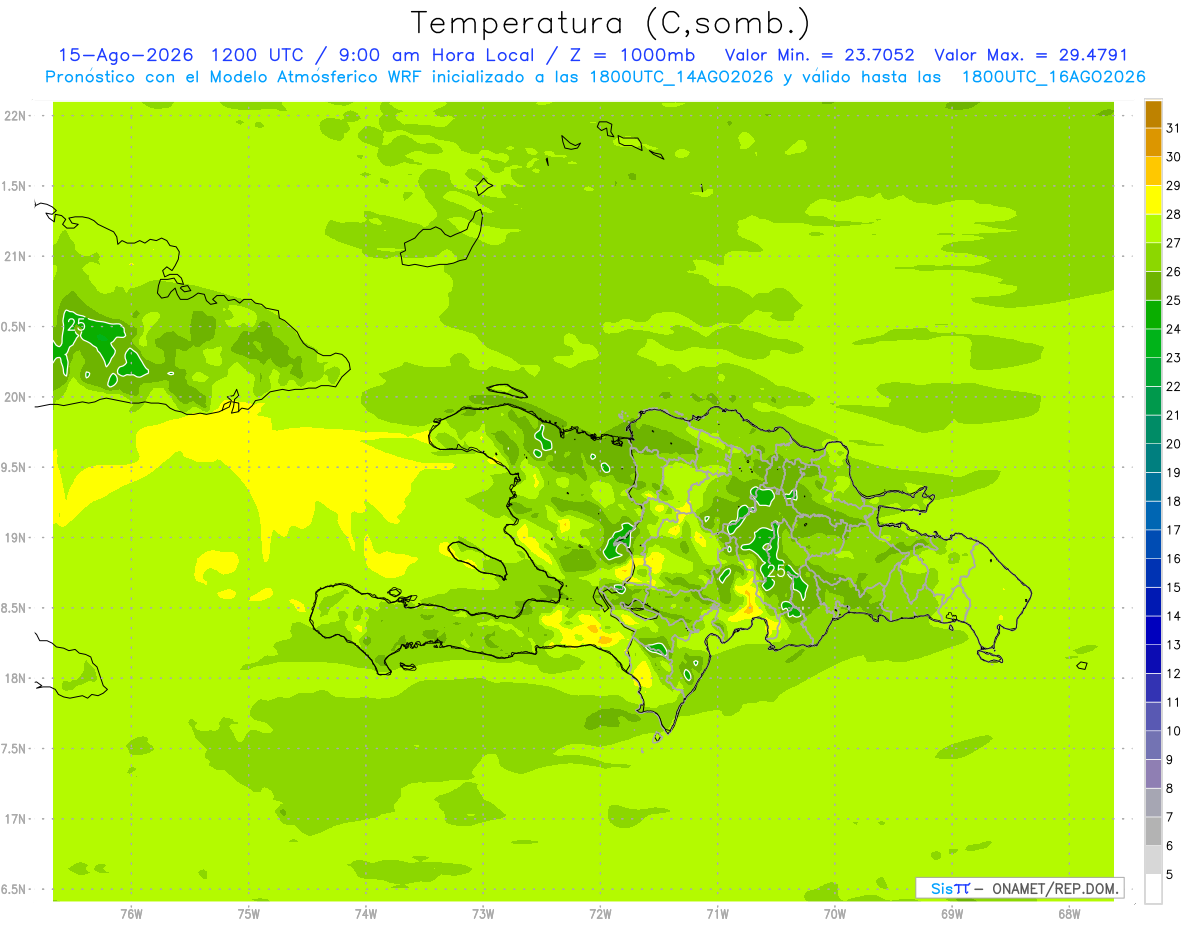This screenshot has height=927, width=1200.
Task: Click the title "Temperatura (C,somb.)"
Action: (611, 23)
